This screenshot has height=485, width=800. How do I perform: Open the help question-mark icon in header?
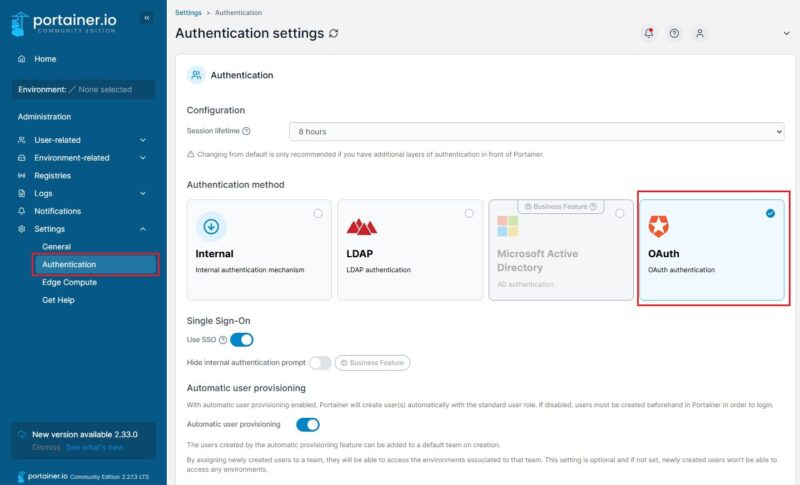(x=674, y=33)
